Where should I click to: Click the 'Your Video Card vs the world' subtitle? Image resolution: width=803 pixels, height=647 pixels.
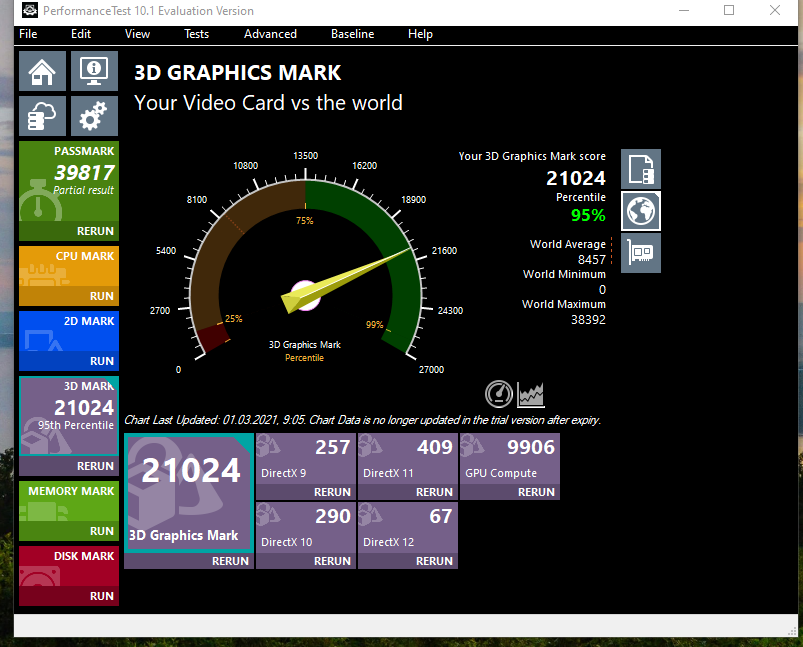coord(268,103)
